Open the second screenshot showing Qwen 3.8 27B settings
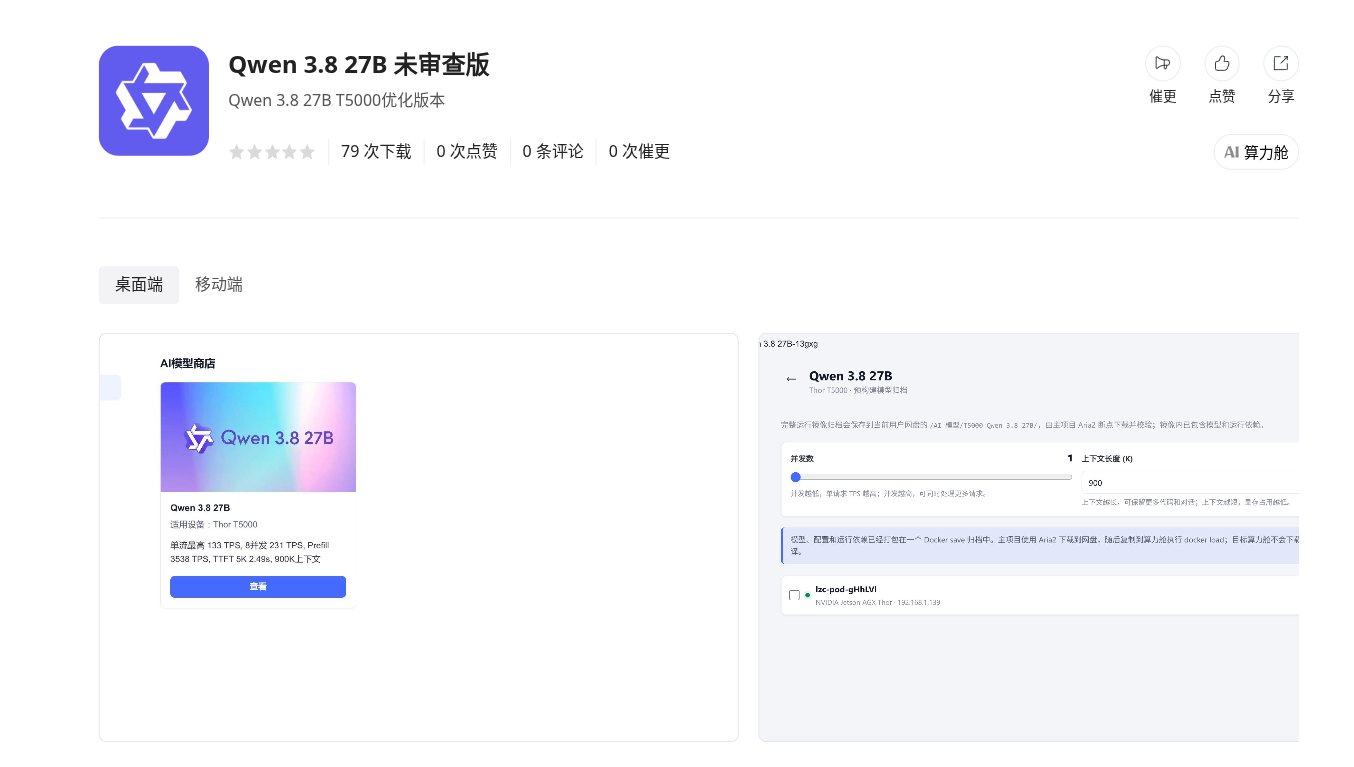Image resolution: width=1354 pixels, height=767 pixels. 1028,537
